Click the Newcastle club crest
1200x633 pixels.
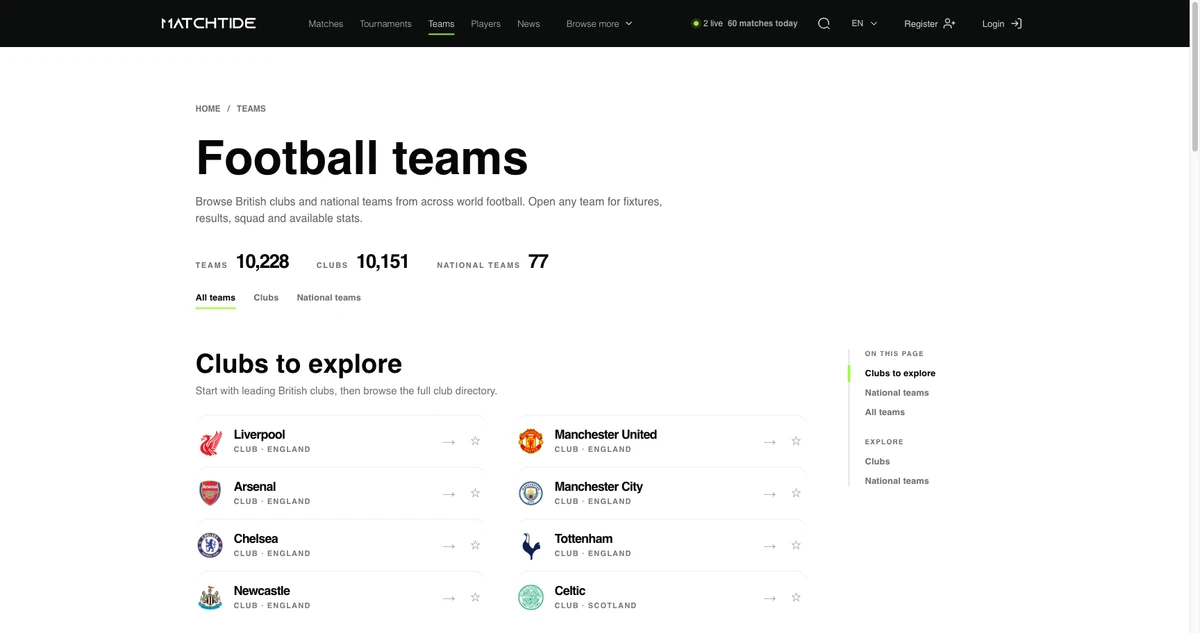210,597
